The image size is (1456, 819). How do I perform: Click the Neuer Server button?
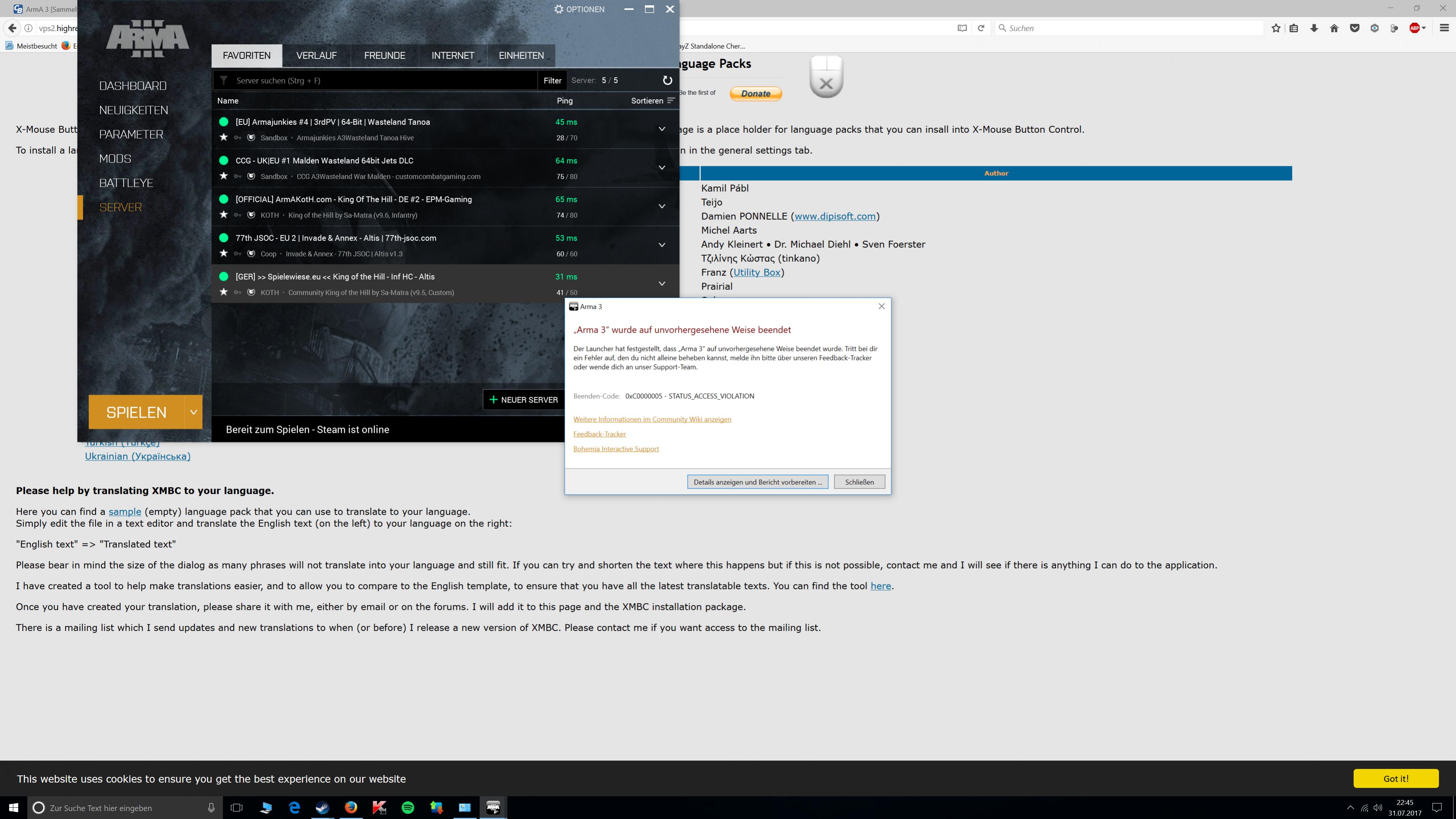coord(523,399)
